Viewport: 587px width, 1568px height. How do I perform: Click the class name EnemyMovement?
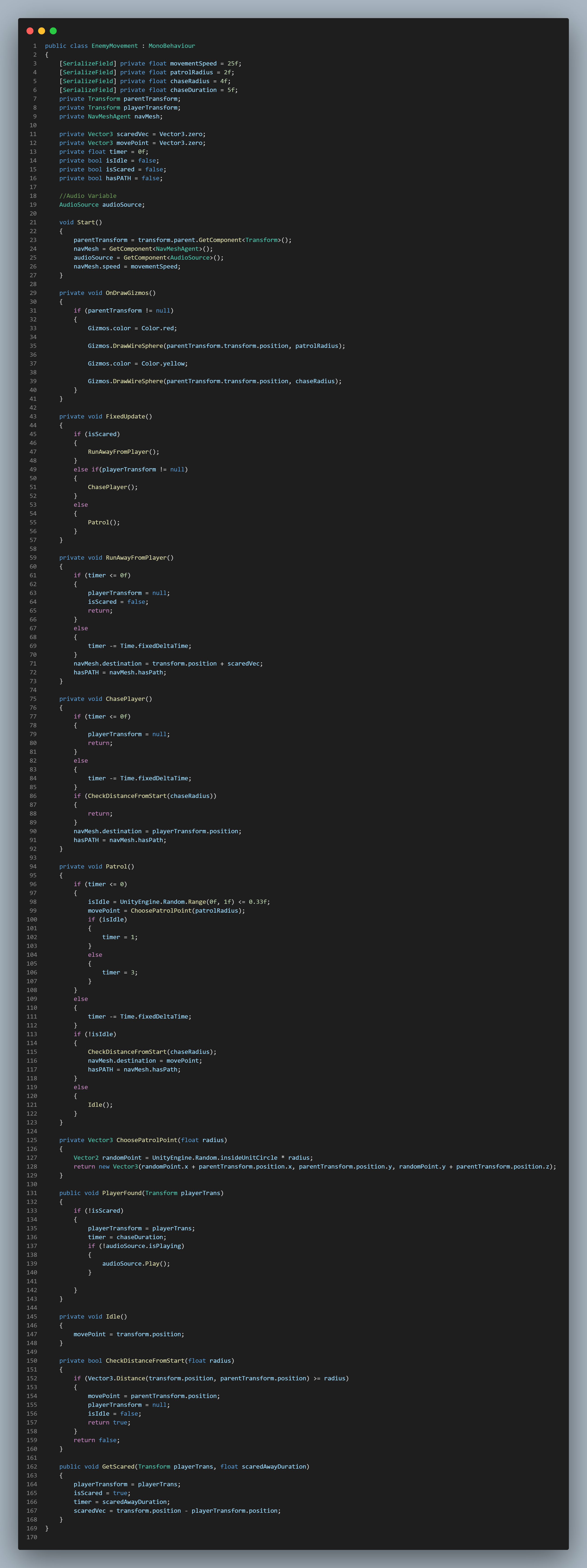point(115,46)
